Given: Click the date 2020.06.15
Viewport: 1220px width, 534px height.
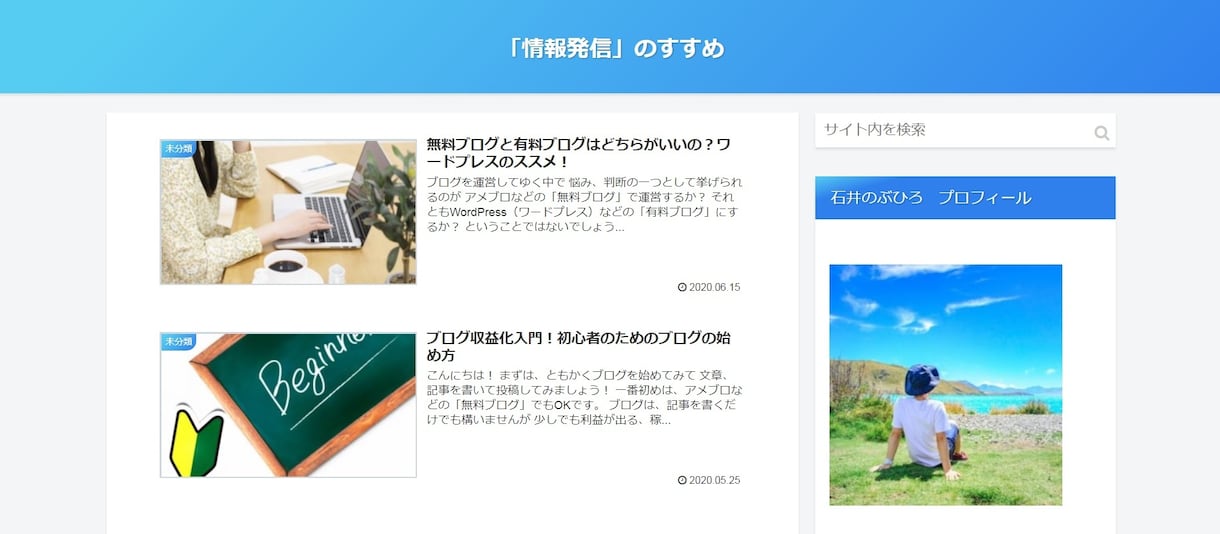Looking at the screenshot, I should 714,287.
